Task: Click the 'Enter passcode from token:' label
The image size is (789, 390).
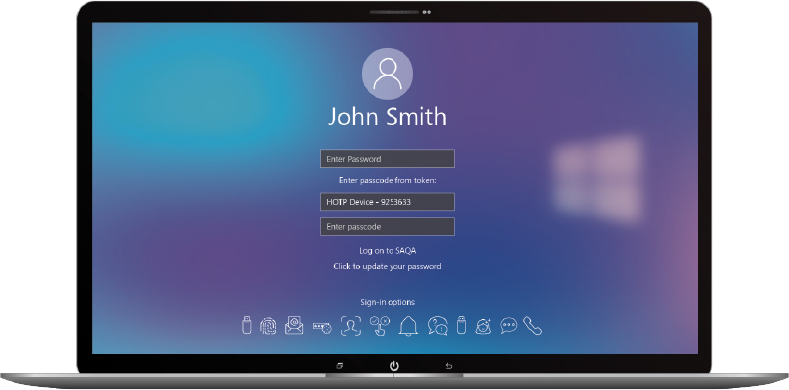Action: [387, 180]
